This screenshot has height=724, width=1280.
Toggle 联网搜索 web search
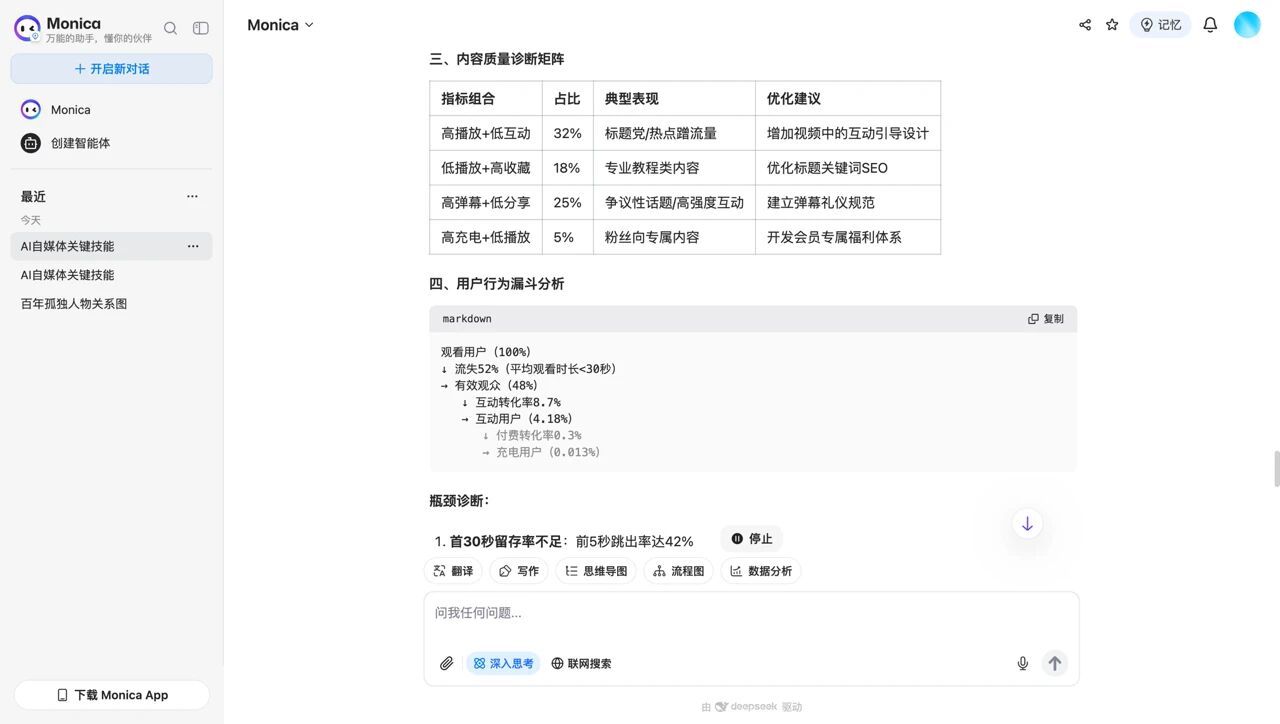581,663
